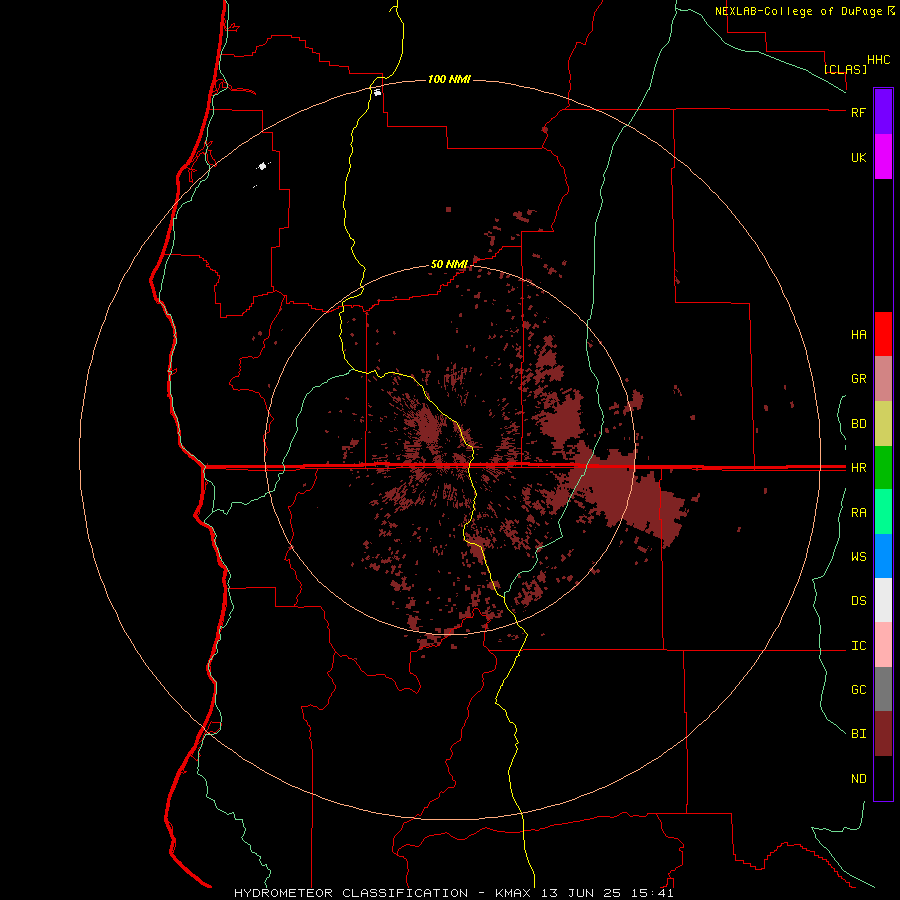Click the dark red BI legend swatch
This screenshot has height=900, width=900.
pyautogui.click(x=883, y=734)
